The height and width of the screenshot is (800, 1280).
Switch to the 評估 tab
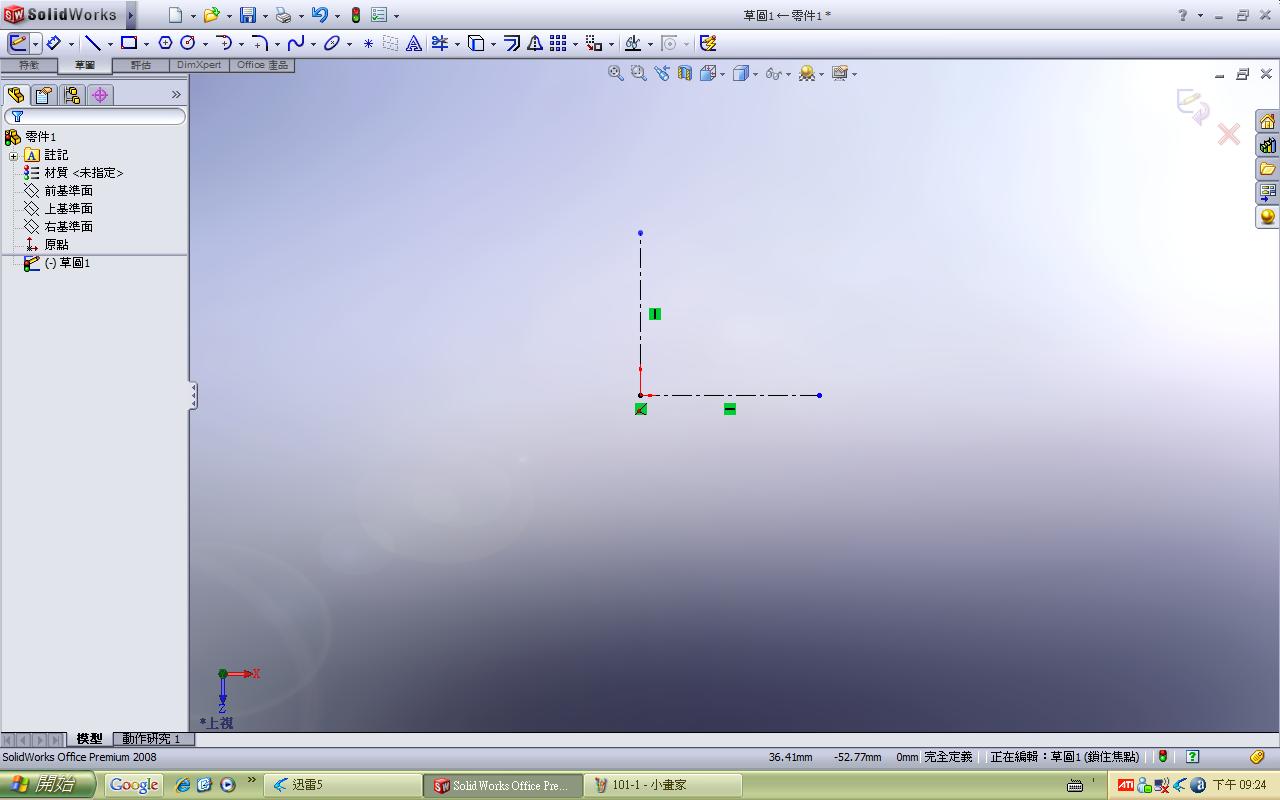(141, 65)
